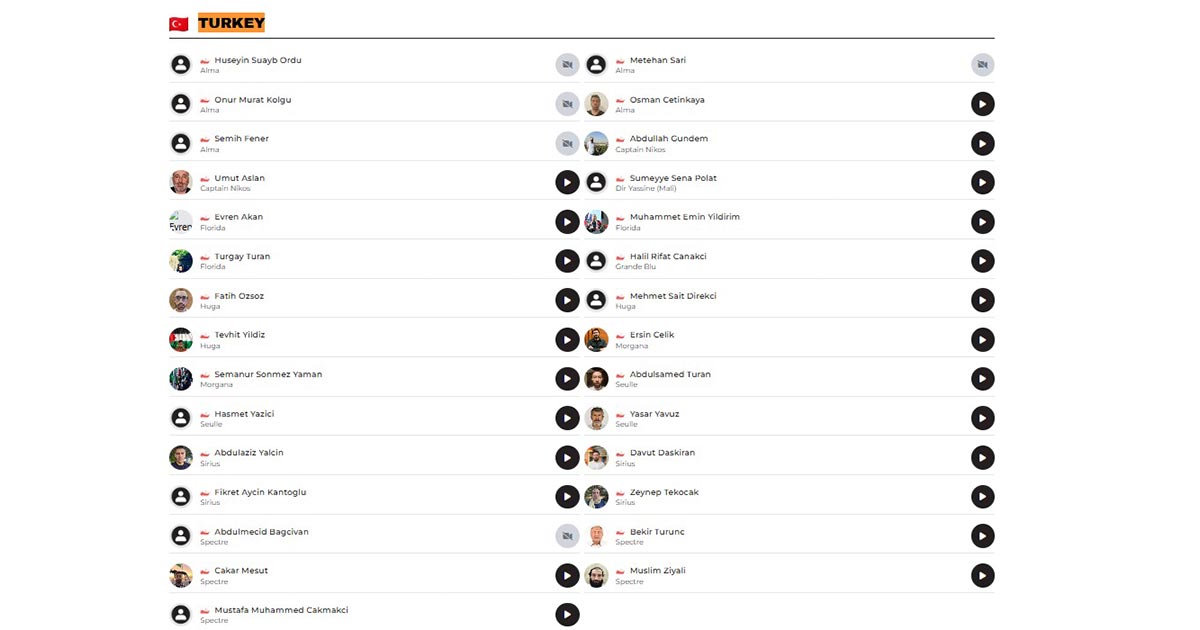Play Osman Cetinkaya's video
Screen dimensions: 1200x630
tap(982, 104)
